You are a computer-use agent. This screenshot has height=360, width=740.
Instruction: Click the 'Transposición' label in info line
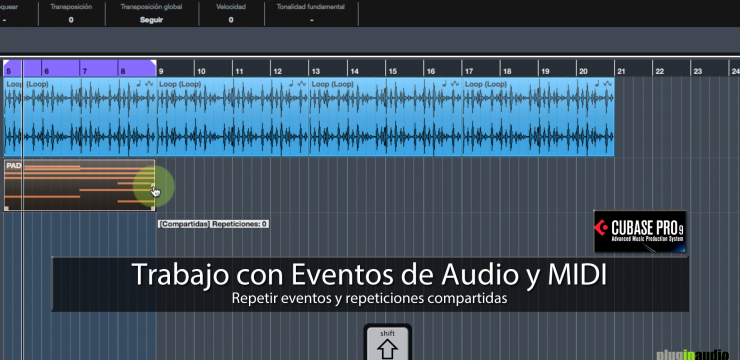71,7
